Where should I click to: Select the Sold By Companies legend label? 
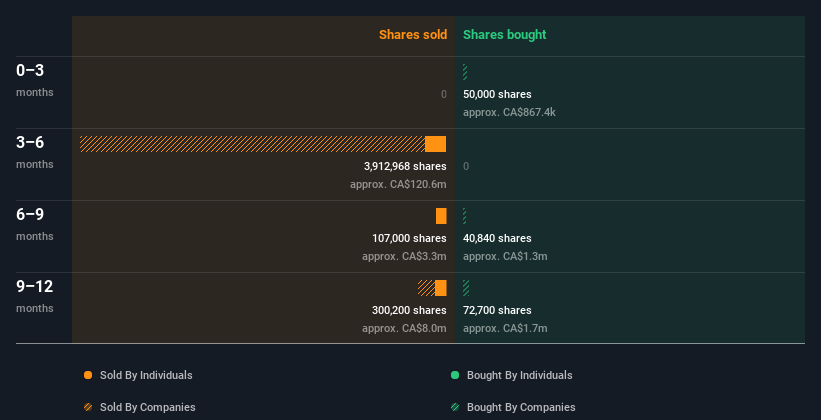click(x=148, y=407)
